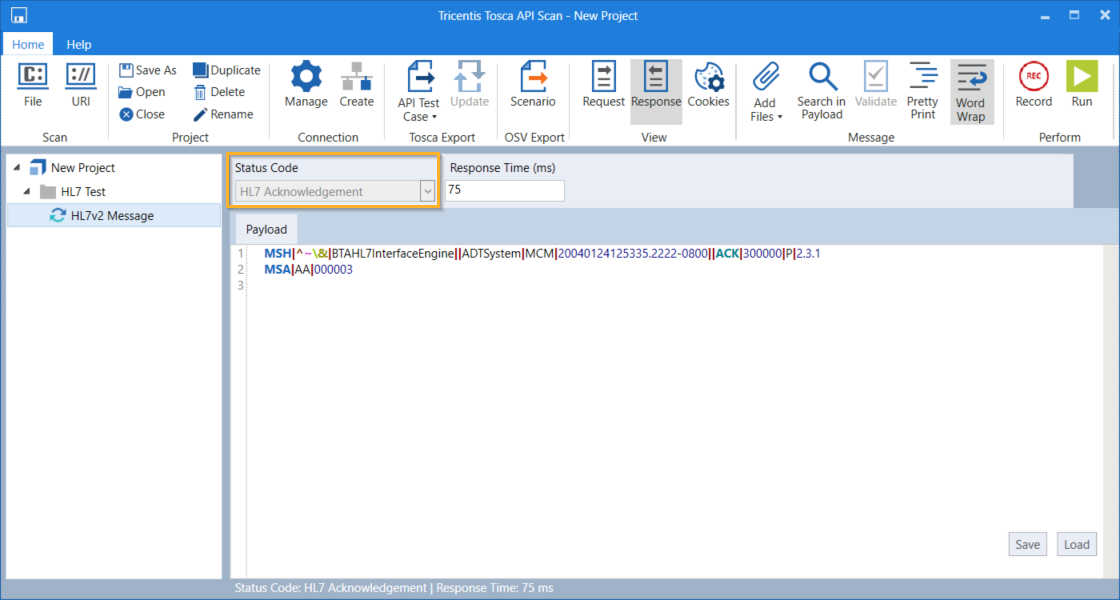Click the Save button below payload
The height and width of the screenshot is (600, 1120).
1027,545
